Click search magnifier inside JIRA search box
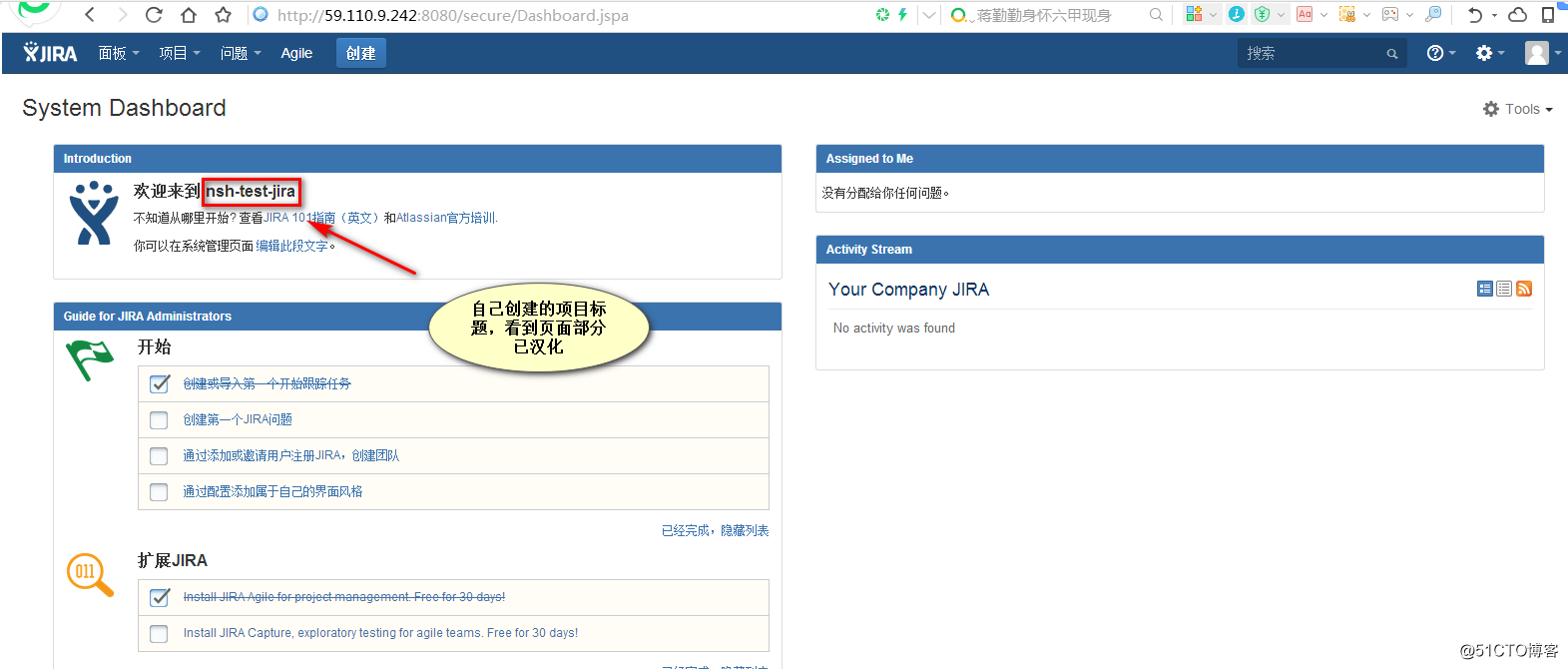Image resolution: width=1568 pixels, height=669 pixels. click(1392, 54)
